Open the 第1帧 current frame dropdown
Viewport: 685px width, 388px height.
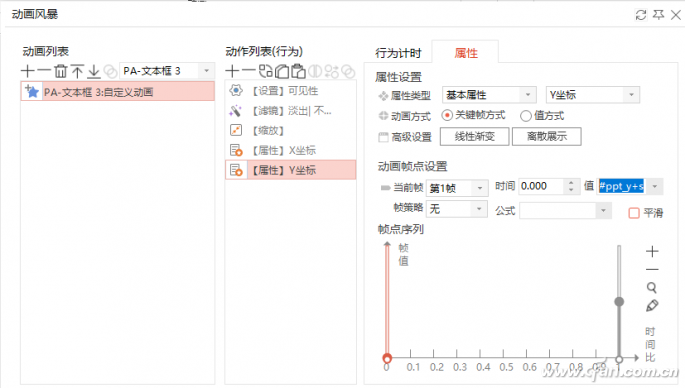(x=480, y=188)
